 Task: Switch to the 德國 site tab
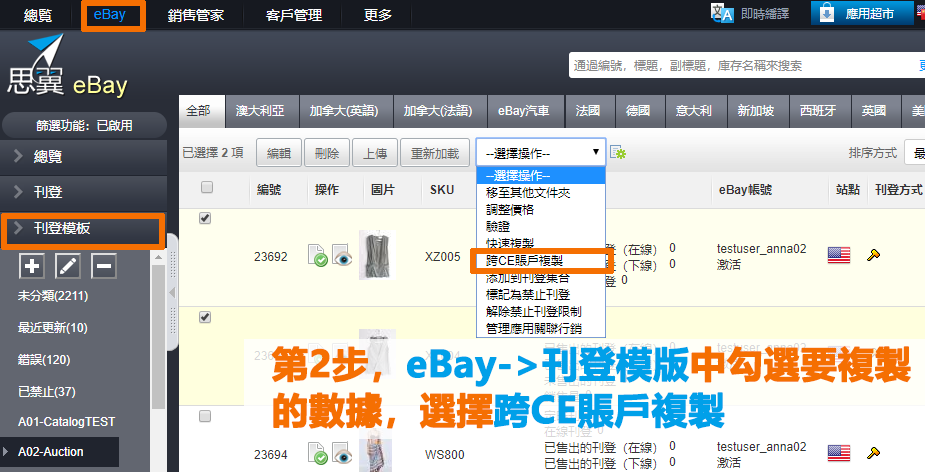click(x=638, y=110)
